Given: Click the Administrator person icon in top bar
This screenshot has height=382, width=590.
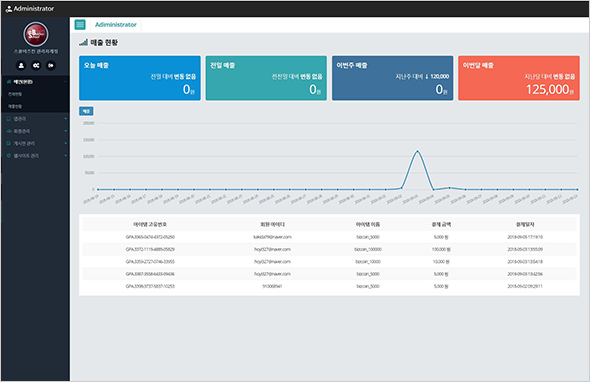Looking at the screenshot, I should [x=9, y=9].
